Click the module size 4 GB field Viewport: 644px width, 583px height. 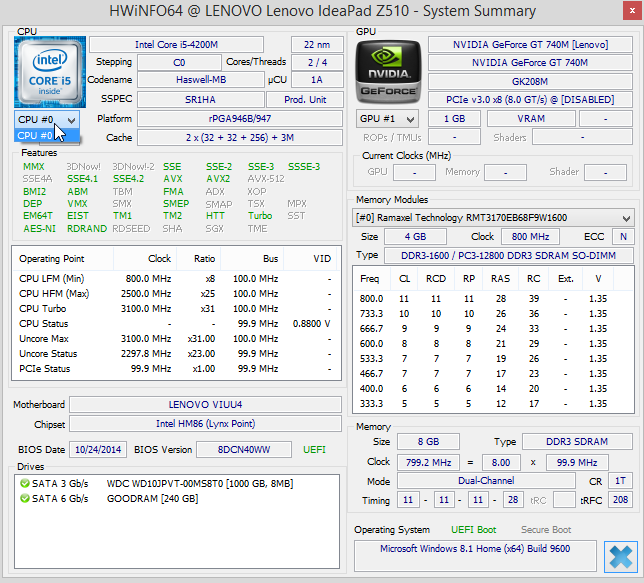click(x=415, y=237)
